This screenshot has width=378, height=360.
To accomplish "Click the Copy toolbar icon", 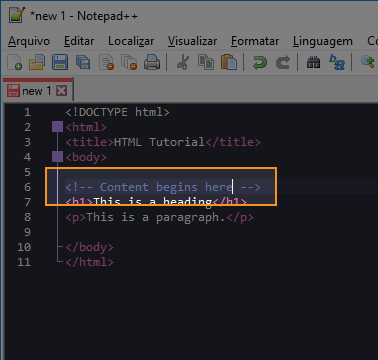I will 206,62.
